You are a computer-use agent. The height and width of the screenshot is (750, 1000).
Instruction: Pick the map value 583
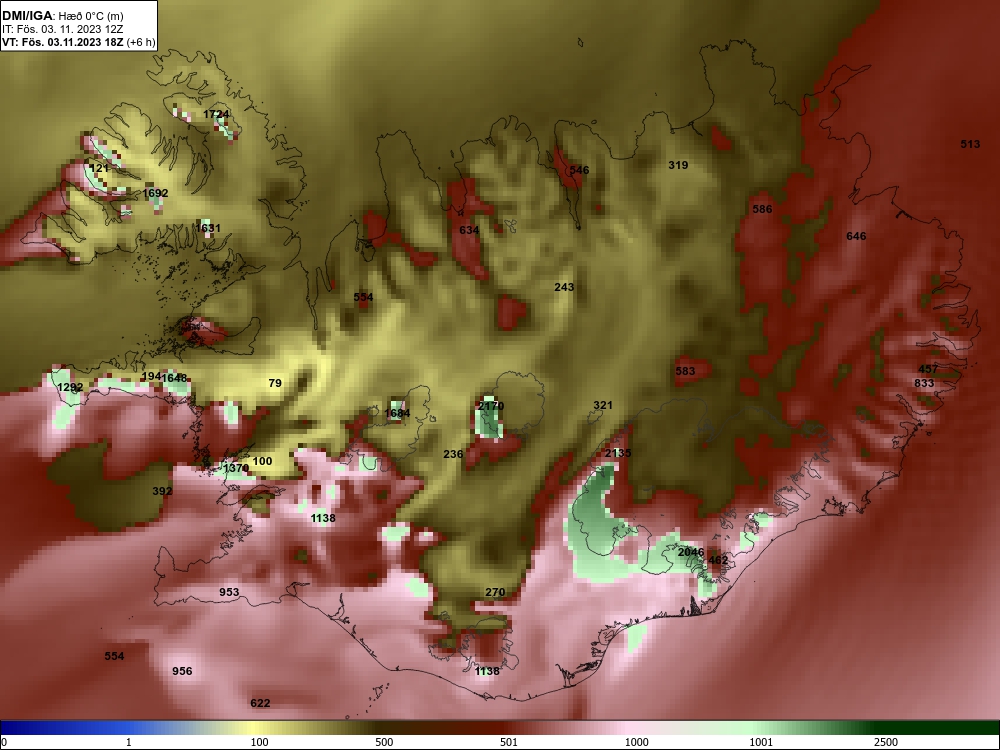click(685, 371)
